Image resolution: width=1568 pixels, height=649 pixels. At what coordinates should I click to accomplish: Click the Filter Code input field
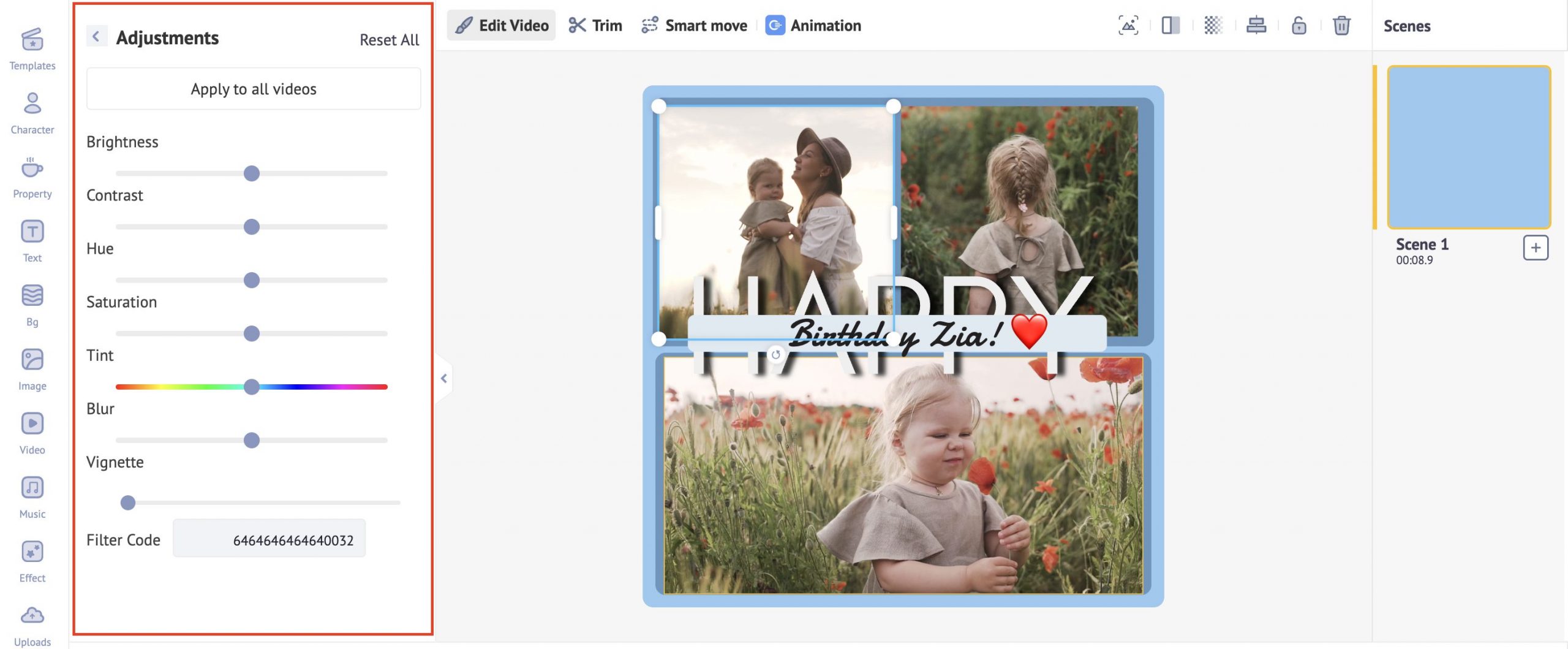tap(269, 539)
